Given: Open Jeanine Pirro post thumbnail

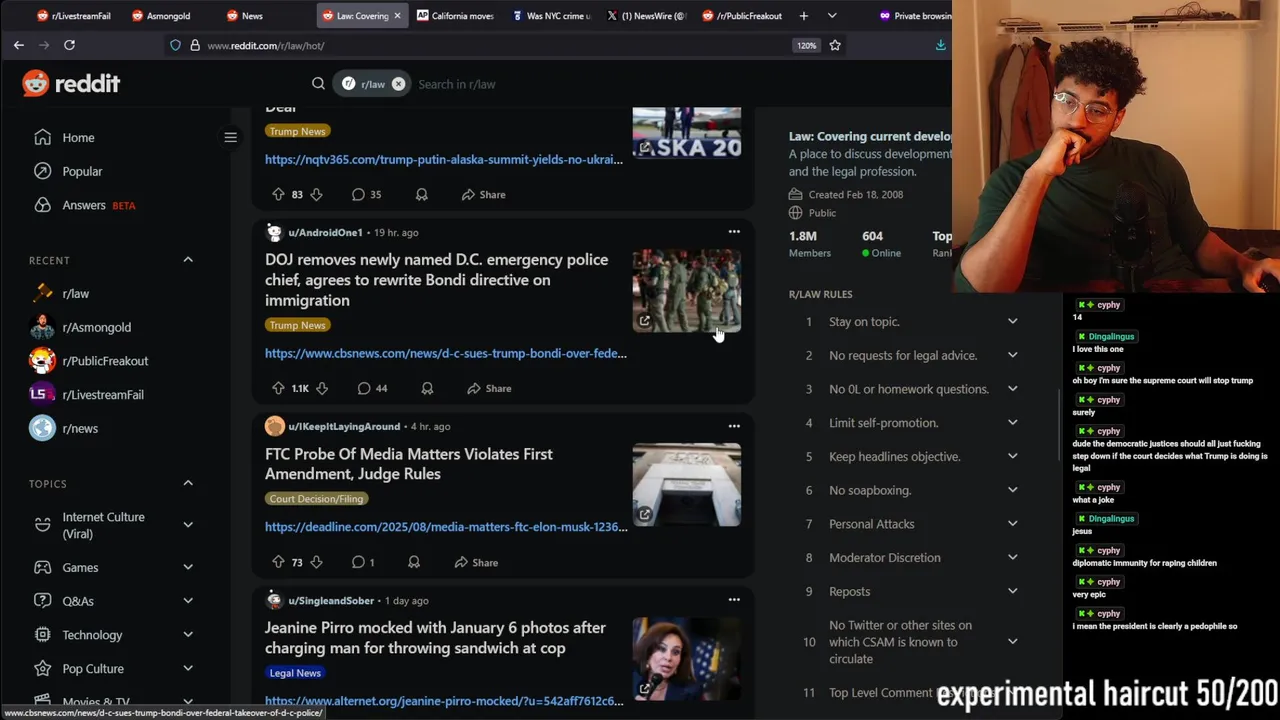Looking at the screenshot, I should point(687,659).
